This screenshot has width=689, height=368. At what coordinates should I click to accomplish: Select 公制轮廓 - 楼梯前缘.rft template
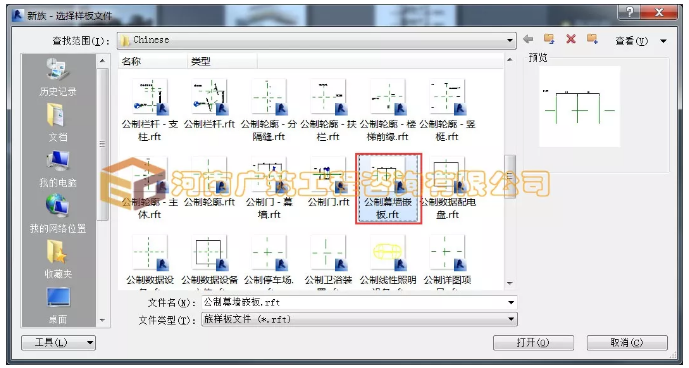point(388,110)
